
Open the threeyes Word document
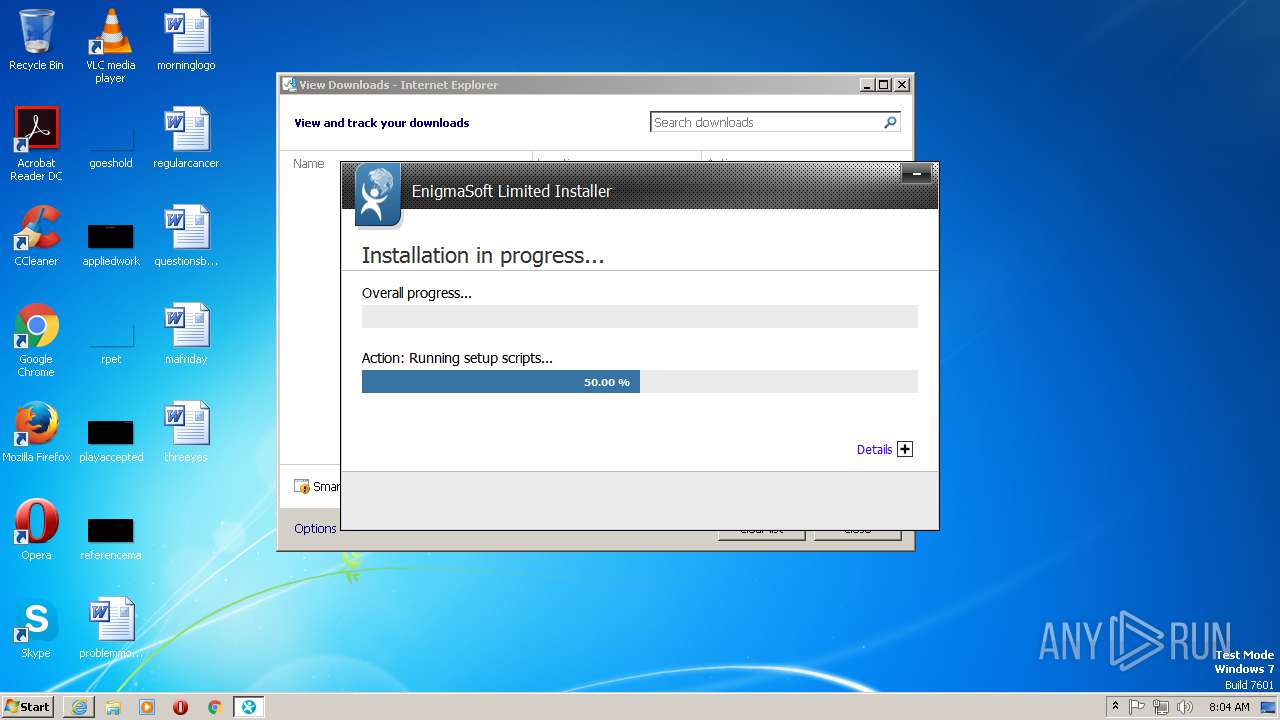[186, 432]
